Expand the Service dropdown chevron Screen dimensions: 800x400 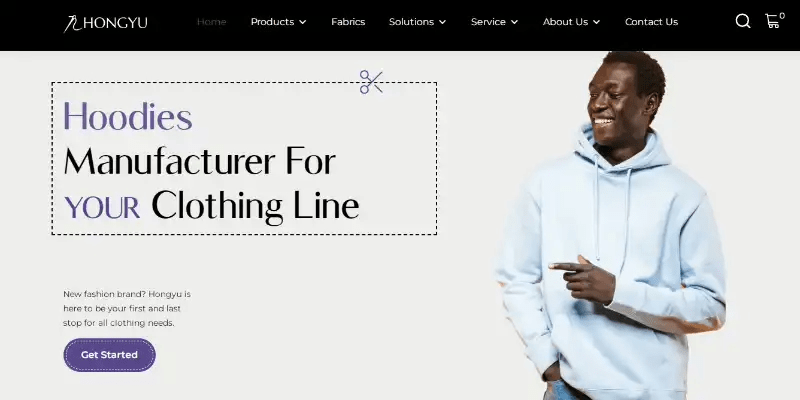click(x=514, y=22)
